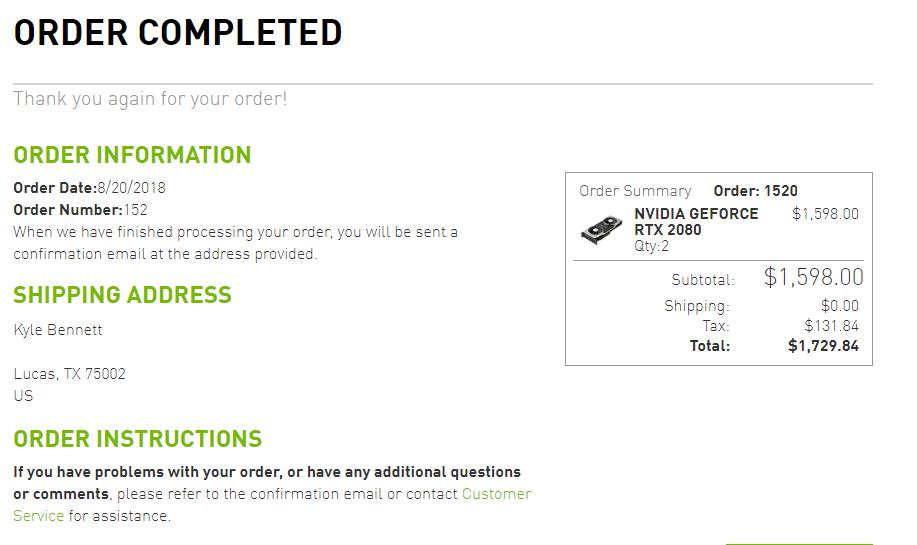The image size is (917, 545).
Task: Click the Order Number value 152
Action: tap(135, 210)
